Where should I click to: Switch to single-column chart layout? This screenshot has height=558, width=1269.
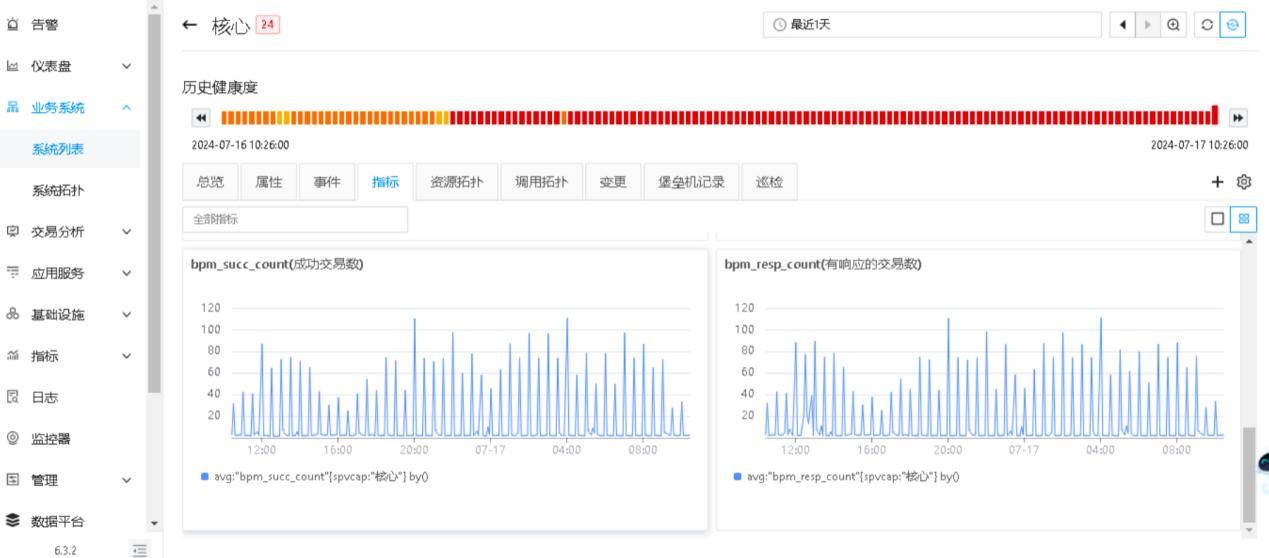pyautogui.click(x=1217, y=218)
